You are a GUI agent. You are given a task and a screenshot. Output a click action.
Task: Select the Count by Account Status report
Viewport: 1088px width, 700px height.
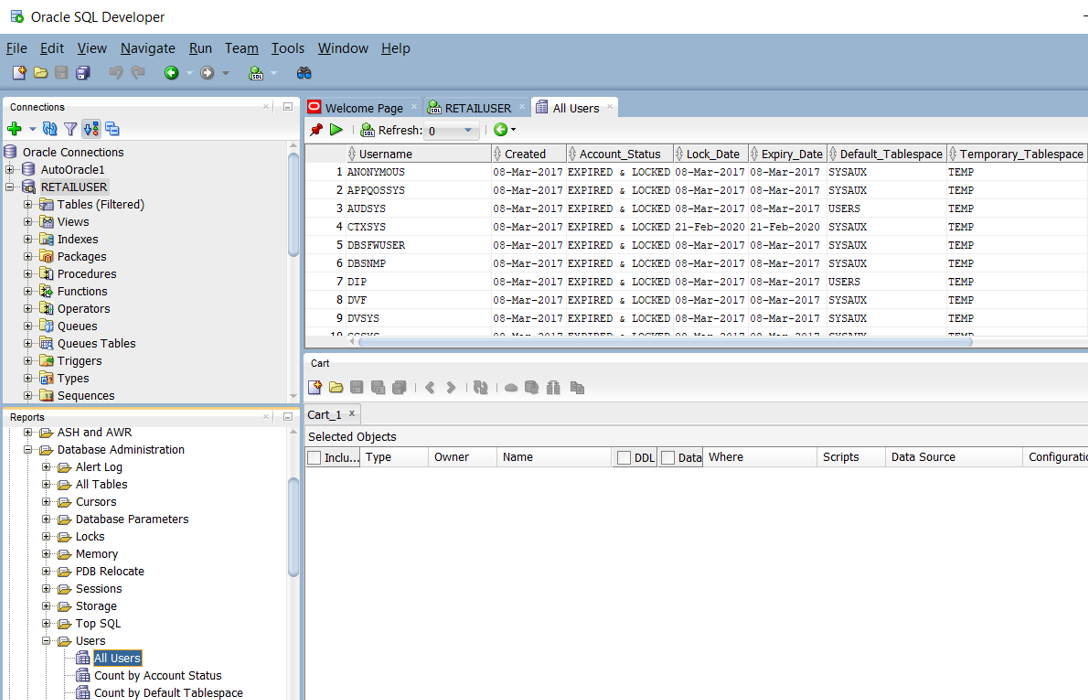(x=157, y=676)
